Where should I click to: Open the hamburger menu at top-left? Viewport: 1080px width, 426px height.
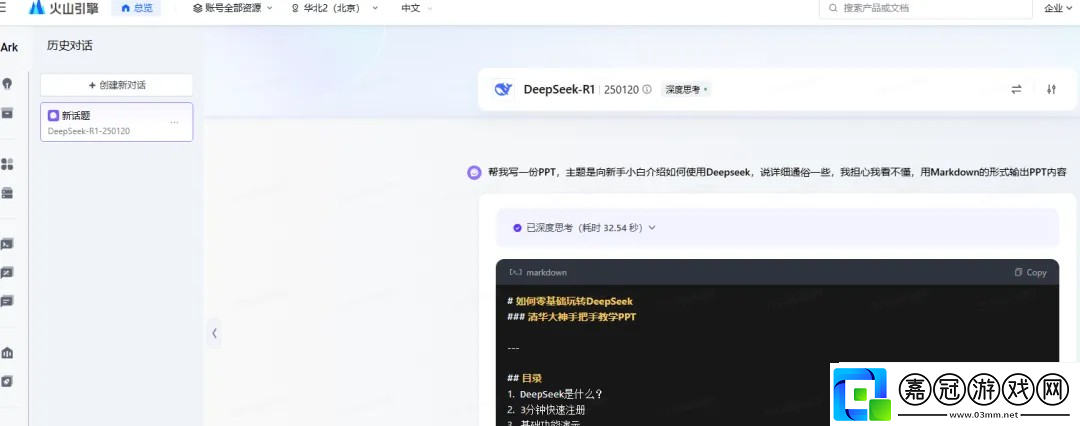click(x=3, y=8)
